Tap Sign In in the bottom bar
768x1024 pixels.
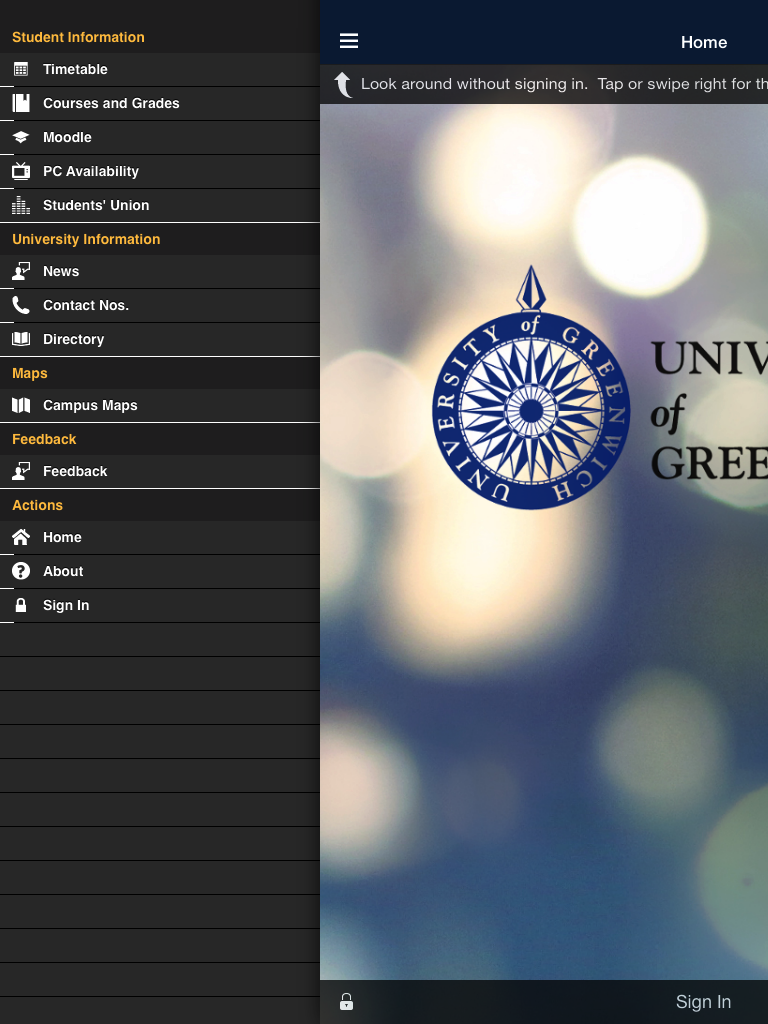click(x=703, y=1002)
